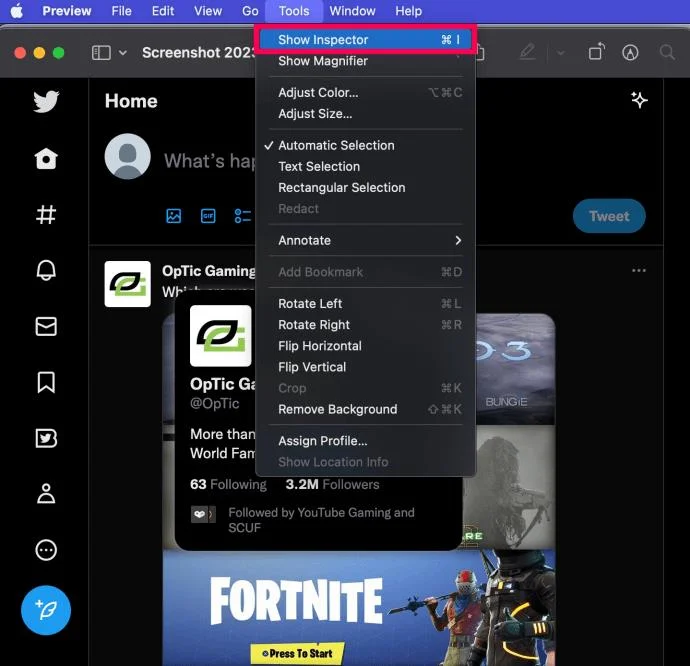Screen dimensions: 690x666
Task: Close the open Tools menu
Action: pos(294,11)
